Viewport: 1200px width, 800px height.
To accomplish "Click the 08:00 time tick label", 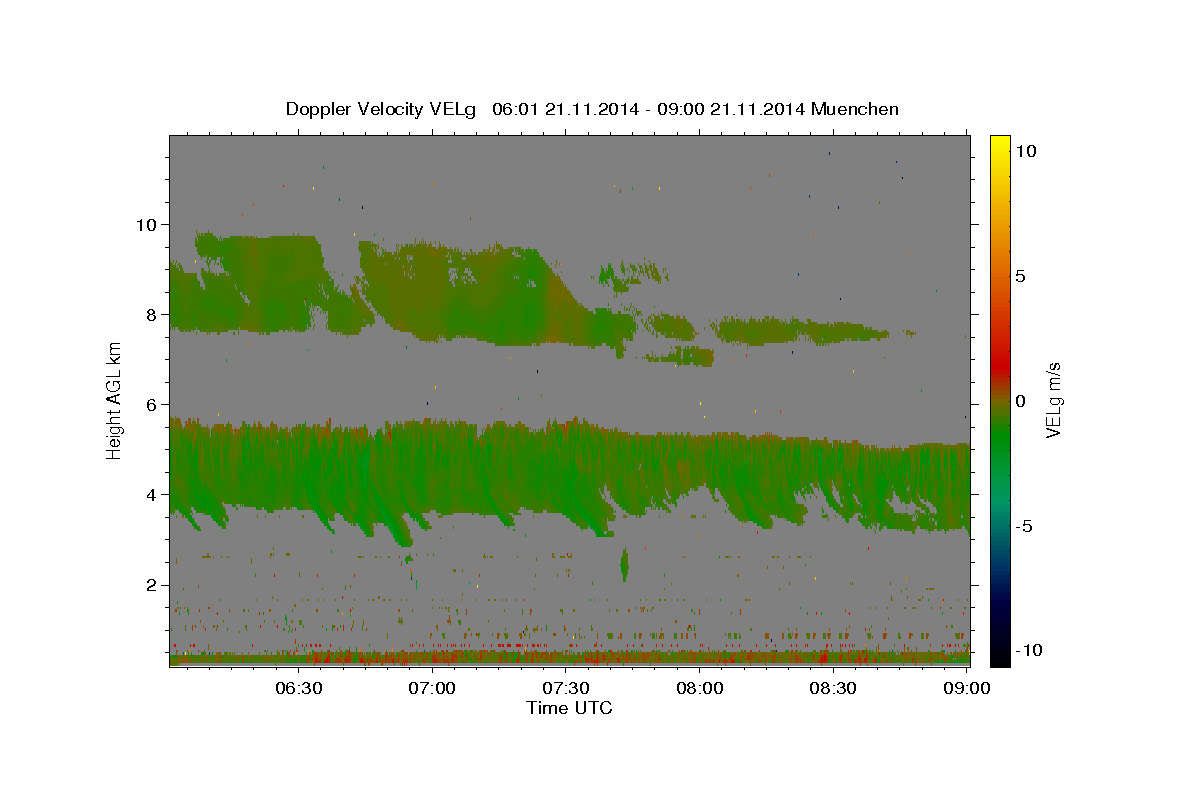I will [x=700, y=689].
